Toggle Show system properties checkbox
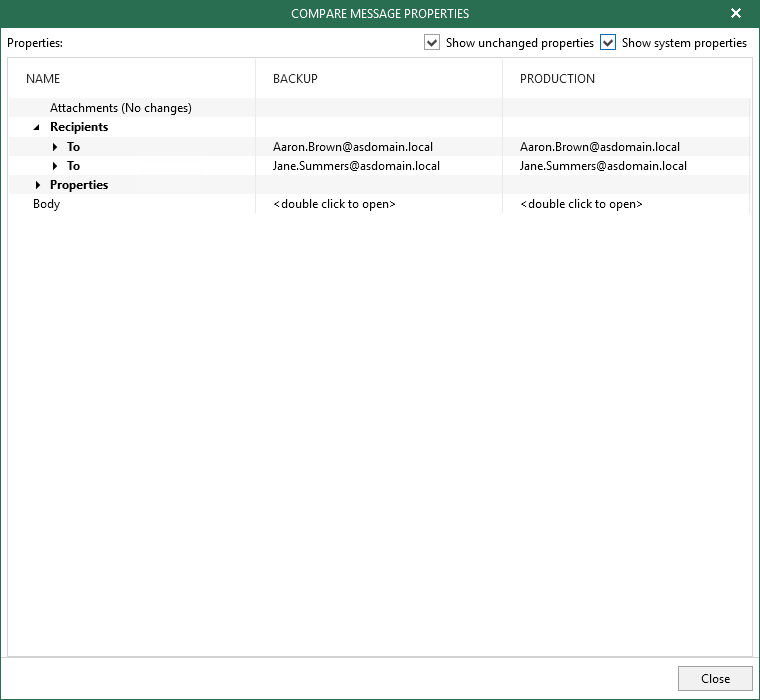Viewport: 760px width, 700px height. tap(608, 43)
